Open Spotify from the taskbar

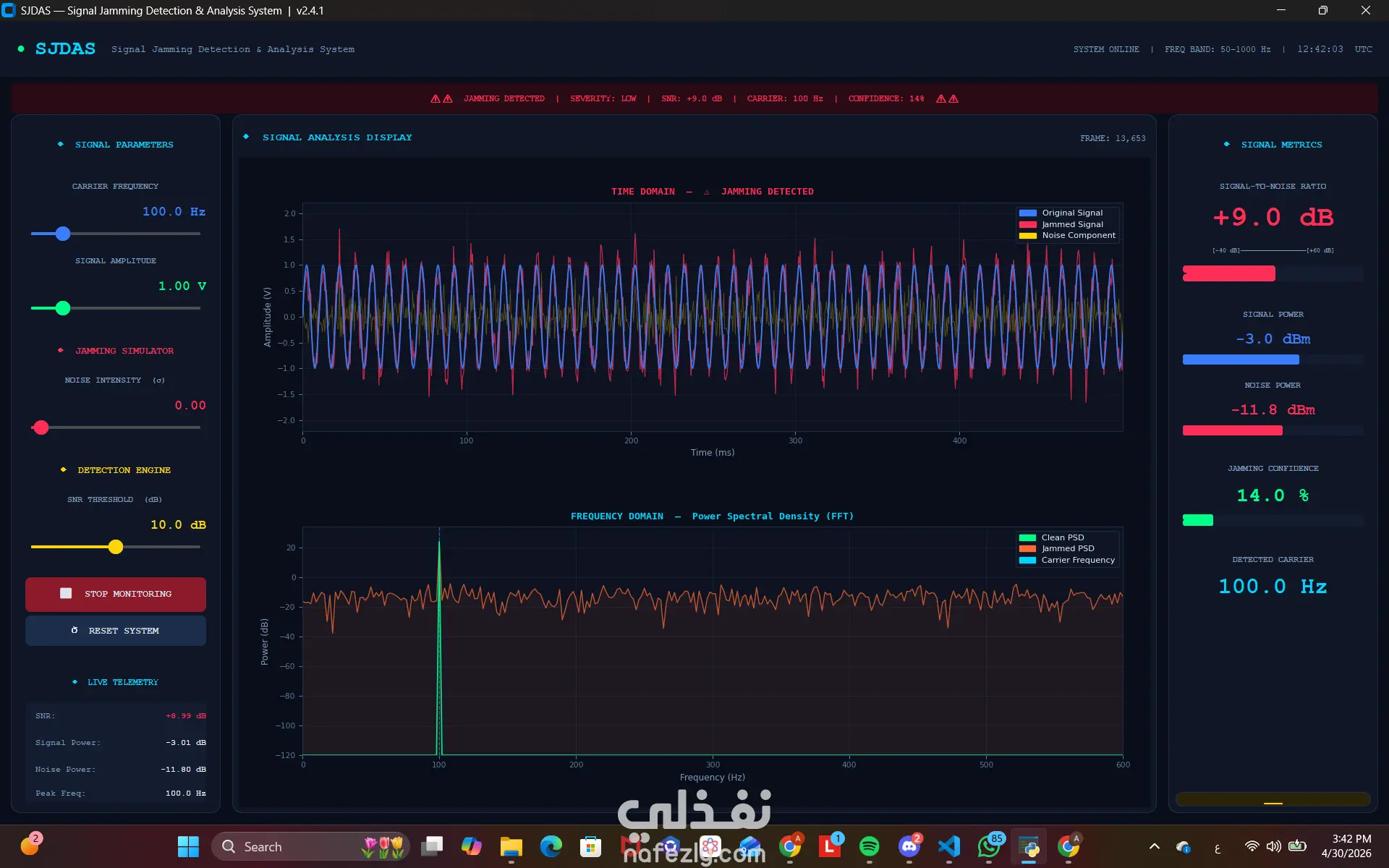(870, 846)
